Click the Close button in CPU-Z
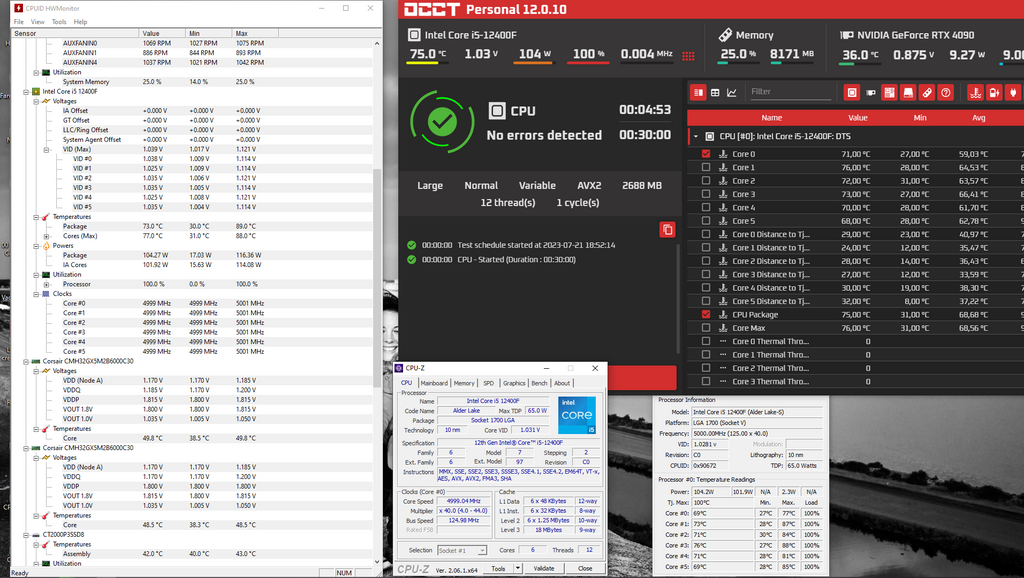Image resolution: width=1024 pixels, height=578 pixels. [x=585, y=568]
